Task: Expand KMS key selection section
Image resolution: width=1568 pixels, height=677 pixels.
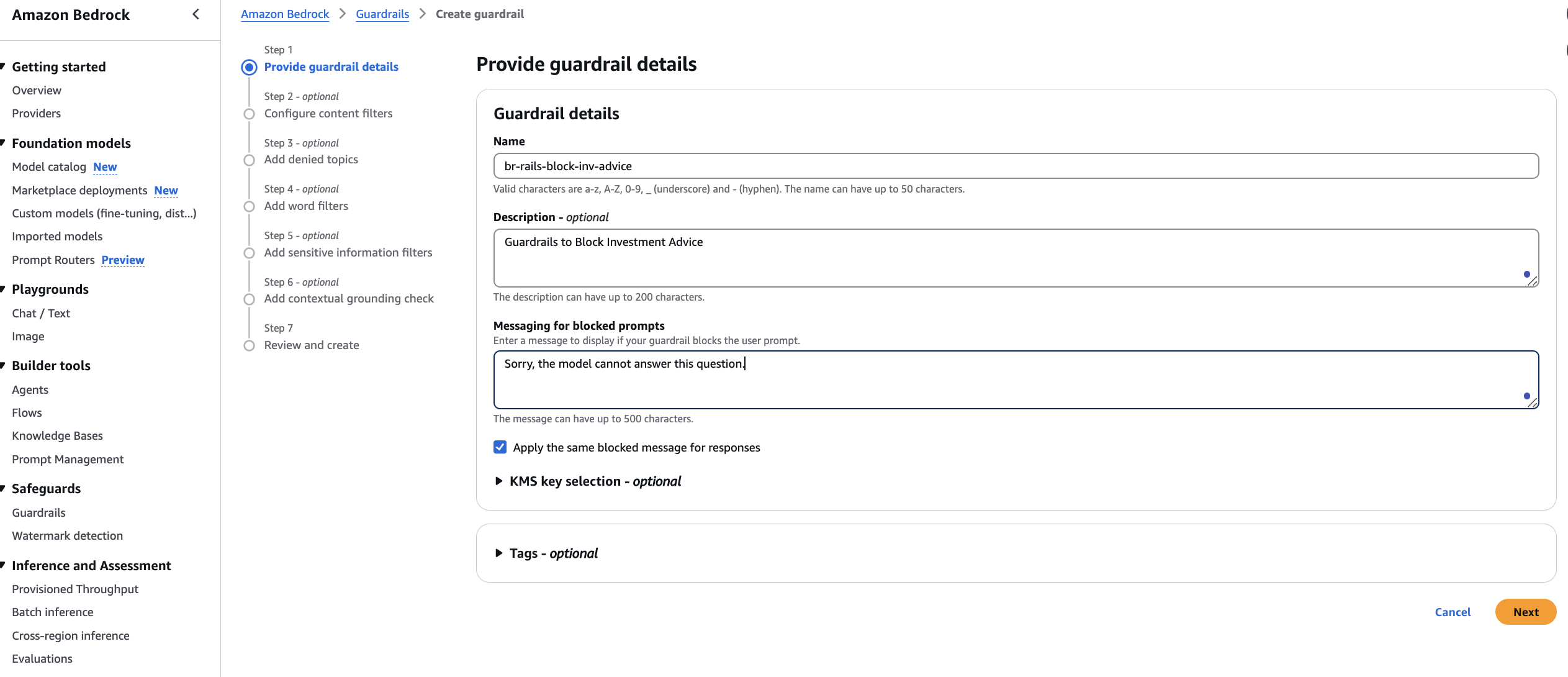Action: (498, 481)
